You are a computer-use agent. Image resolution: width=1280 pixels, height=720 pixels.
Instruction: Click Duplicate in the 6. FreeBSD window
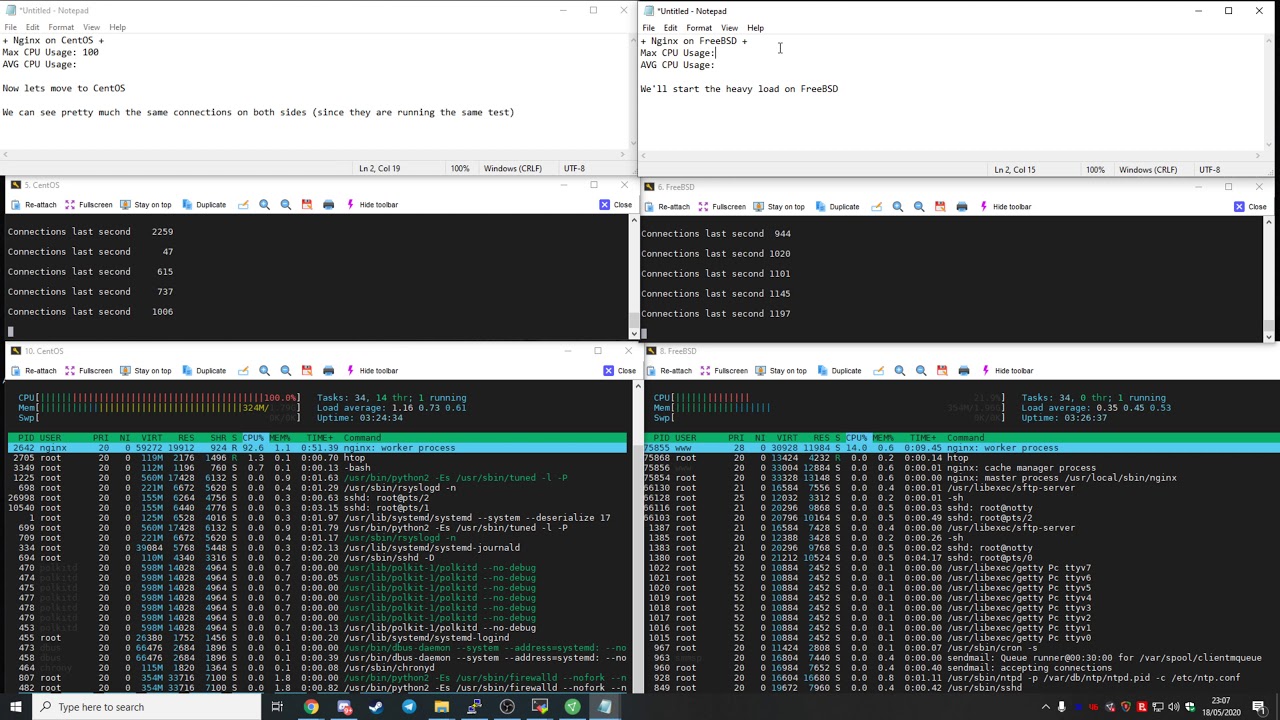click(837, 207)
